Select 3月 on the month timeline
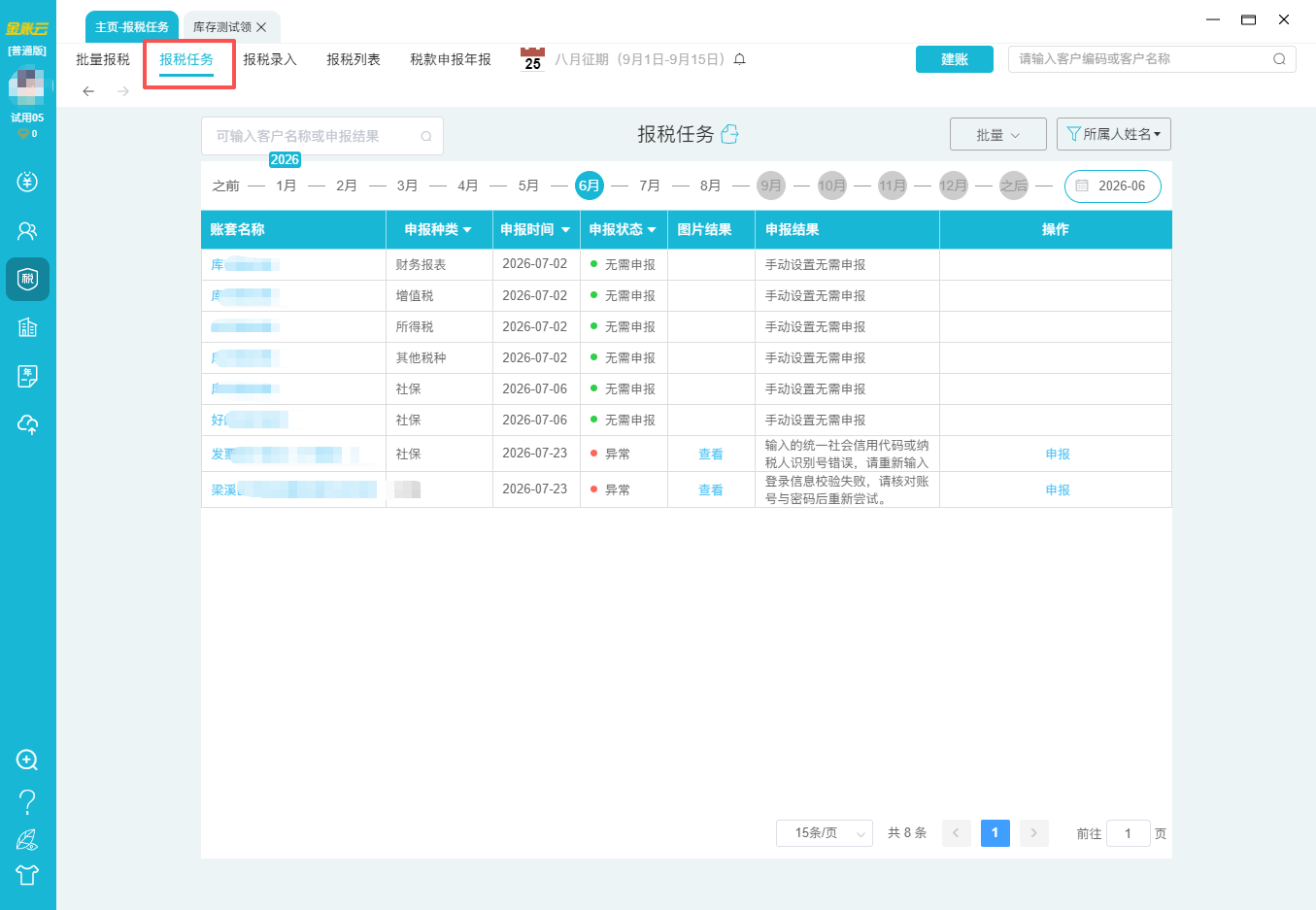Screen dimensions: 1316x910 [407, 185]
